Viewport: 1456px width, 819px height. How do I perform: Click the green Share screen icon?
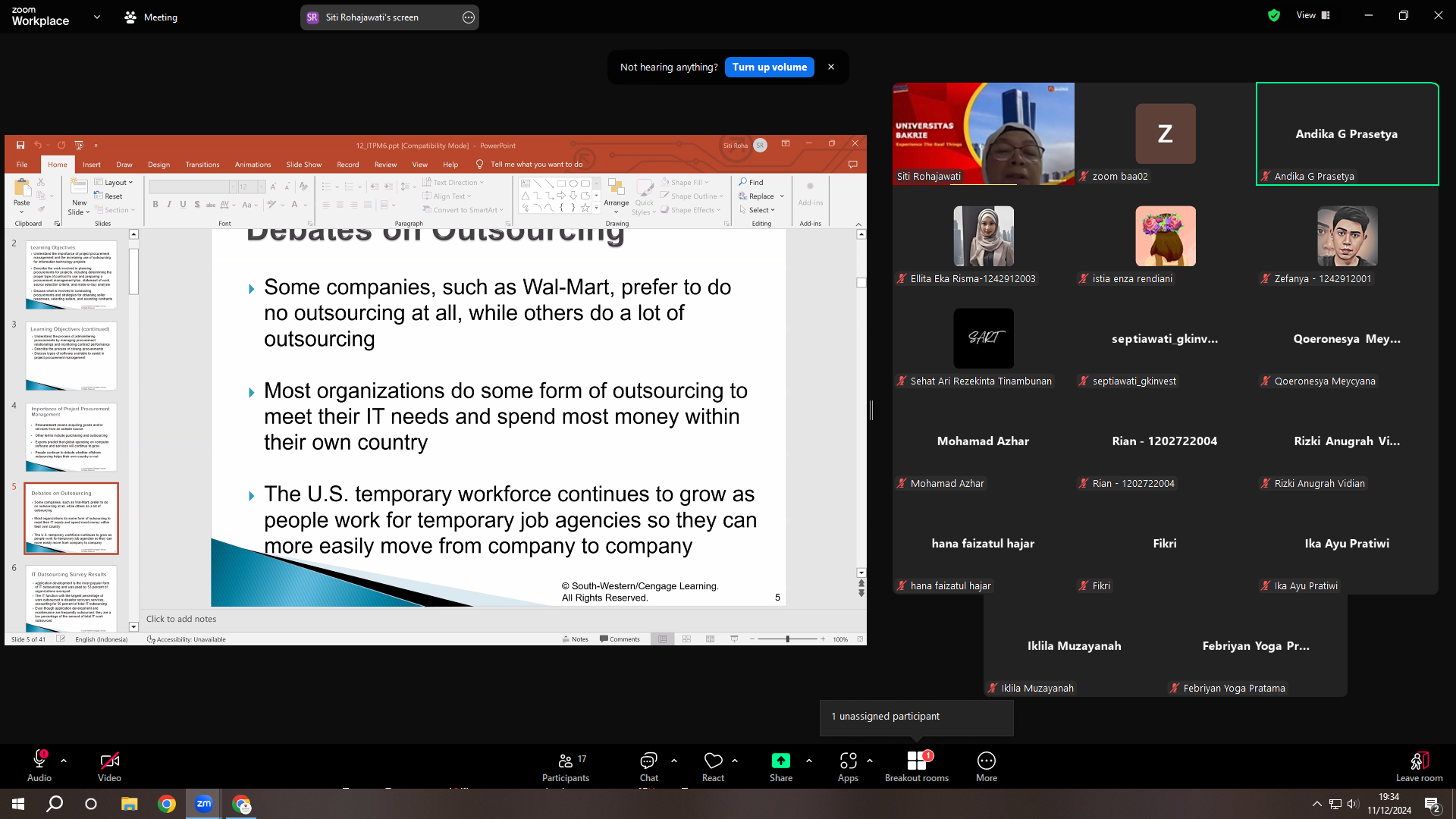pos(780,761)
